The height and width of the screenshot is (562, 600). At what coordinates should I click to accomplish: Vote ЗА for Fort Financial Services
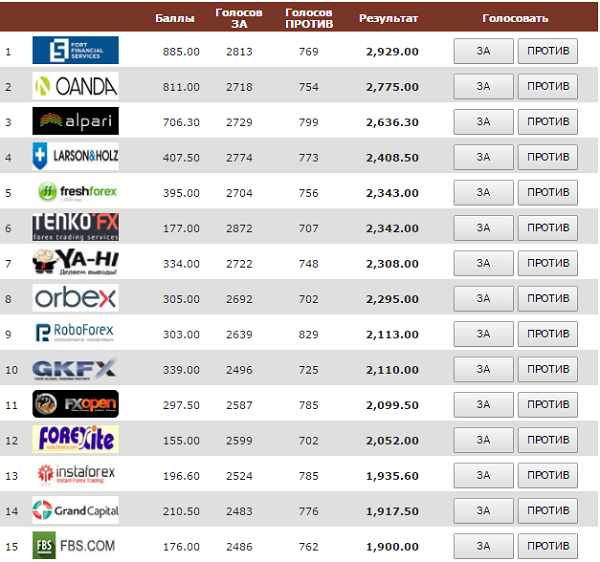483,51
